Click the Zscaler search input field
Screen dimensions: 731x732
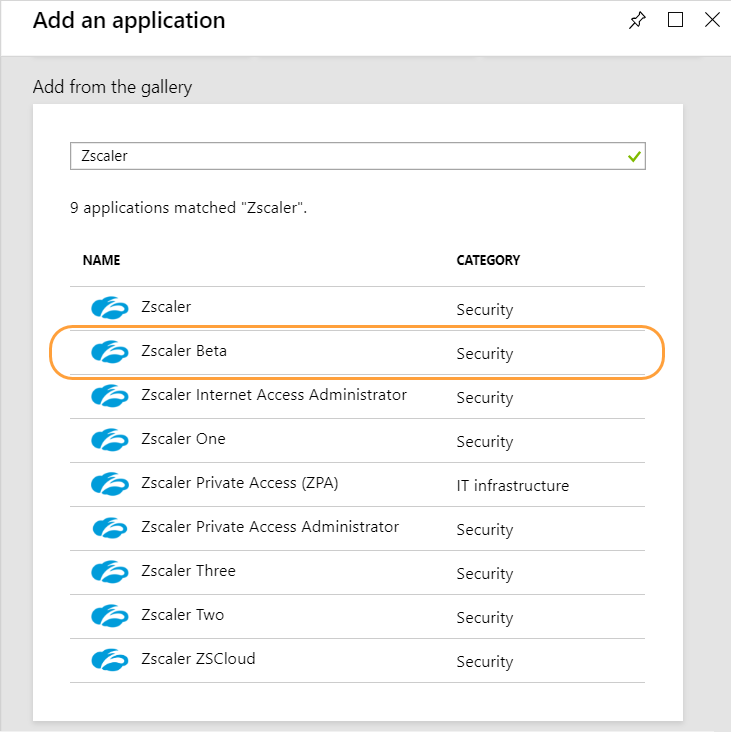click(x=358, y=156)
